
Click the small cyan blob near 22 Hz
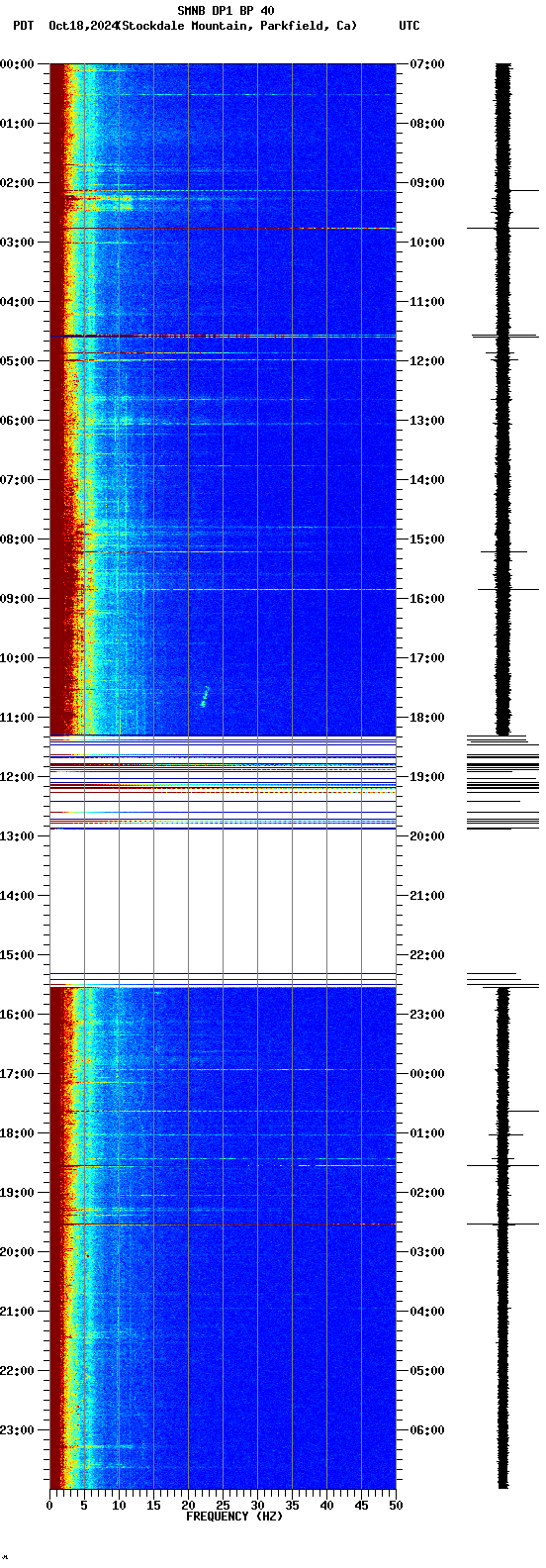pyautogui.click(x=205, y=697)
